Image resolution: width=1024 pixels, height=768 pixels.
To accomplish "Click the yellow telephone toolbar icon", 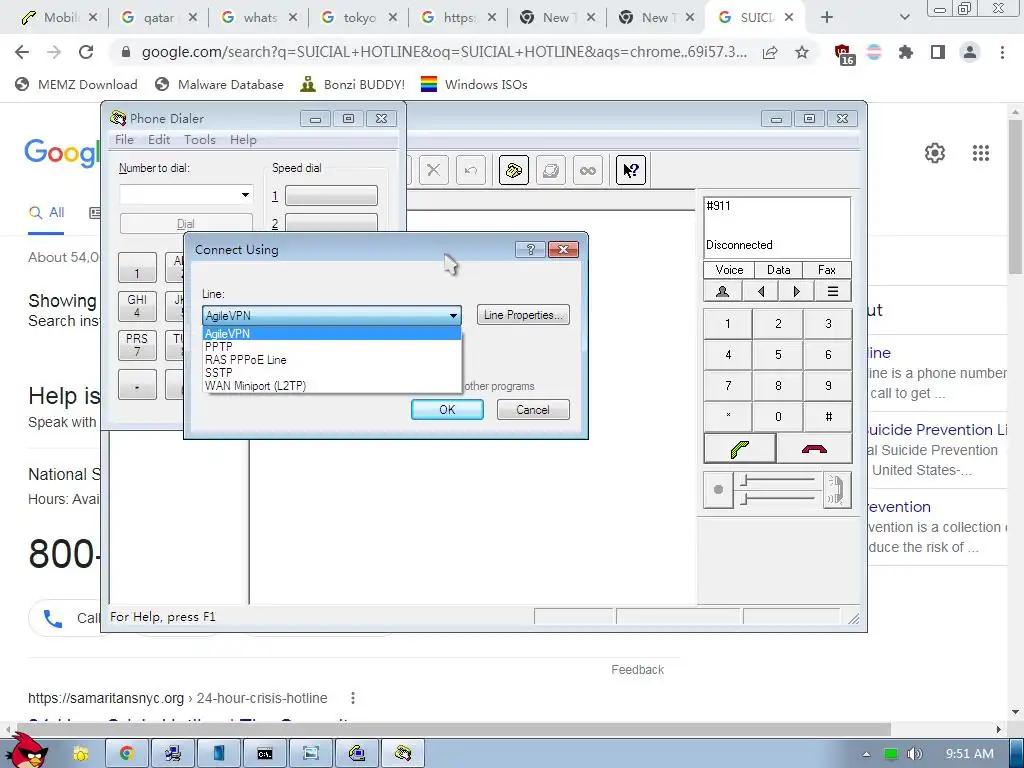I will click(513, 170).
